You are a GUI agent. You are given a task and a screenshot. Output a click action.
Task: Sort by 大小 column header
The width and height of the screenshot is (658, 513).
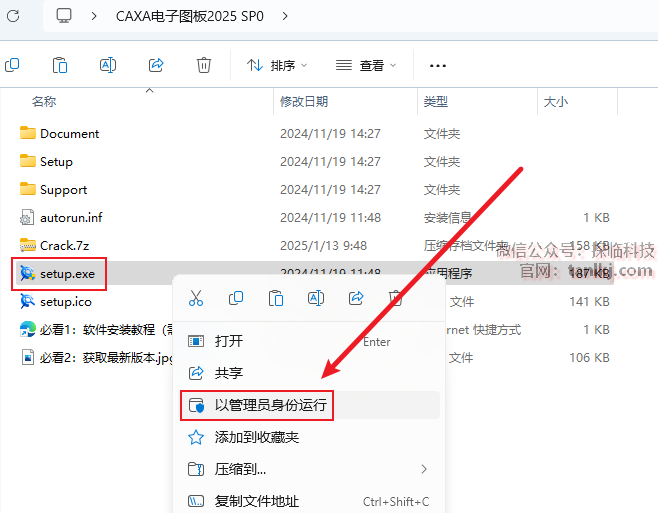click(556, 102)
